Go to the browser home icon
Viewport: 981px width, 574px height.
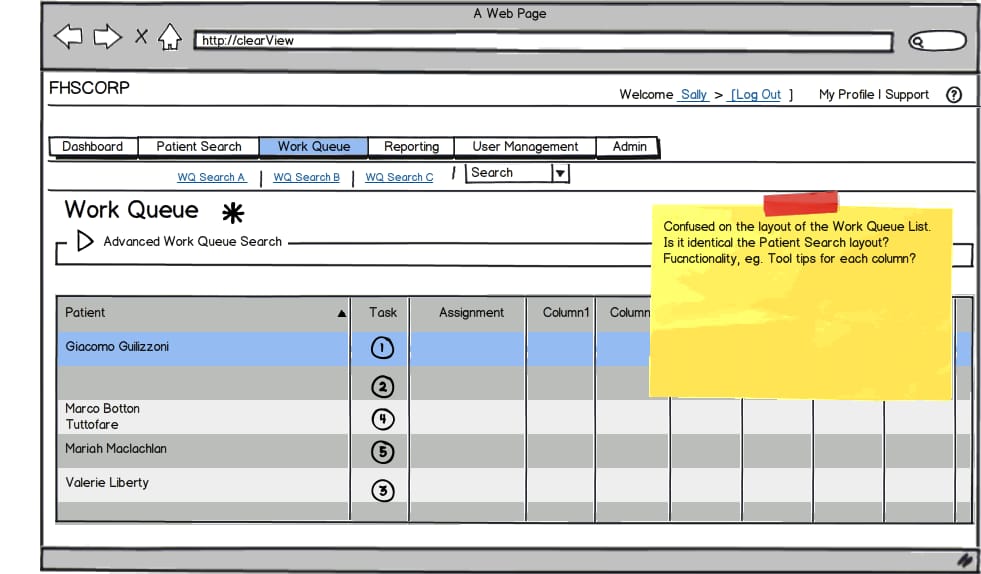(x=170, y=37)
